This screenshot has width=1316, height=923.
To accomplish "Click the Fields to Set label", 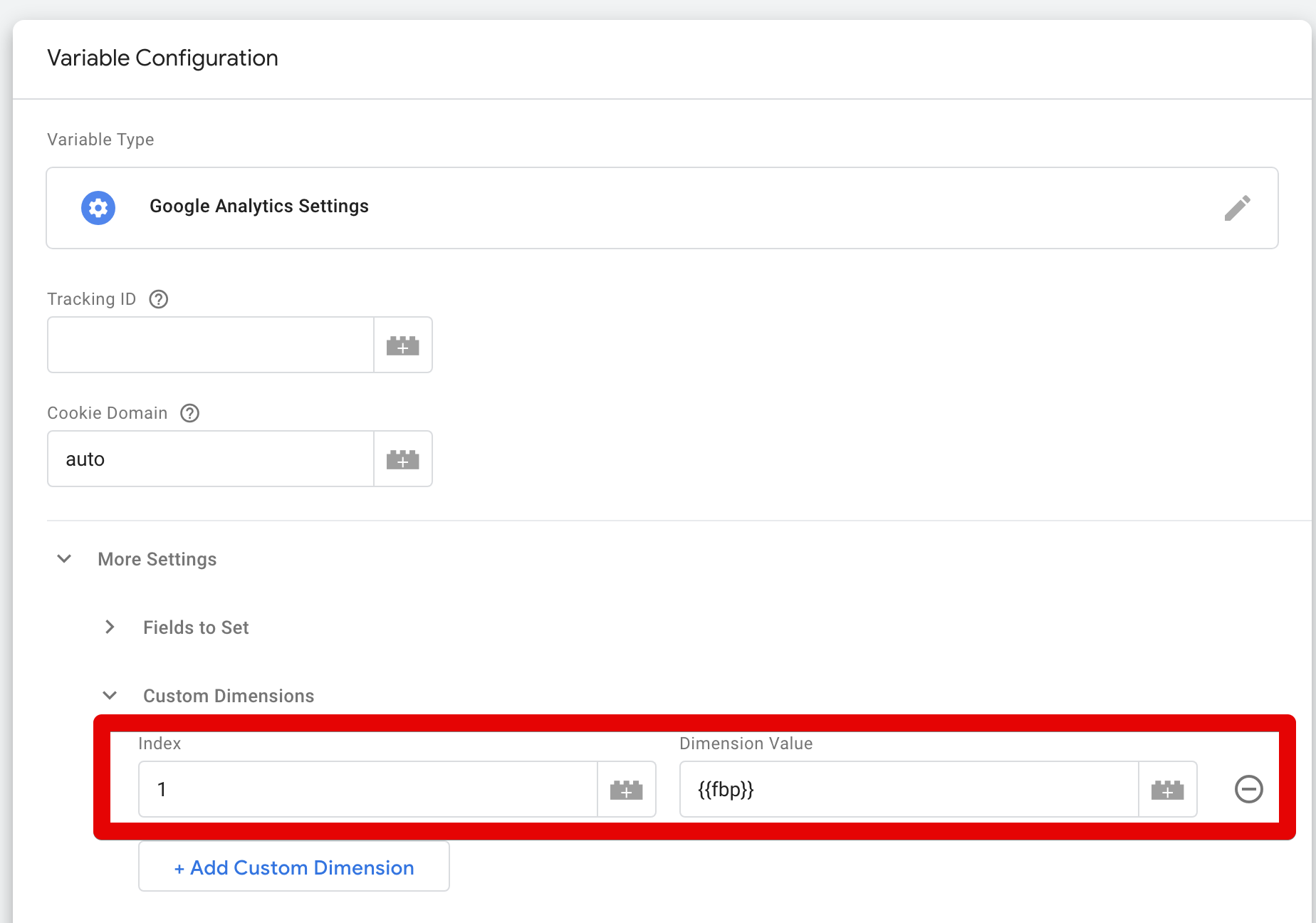I will pos(196,627).
